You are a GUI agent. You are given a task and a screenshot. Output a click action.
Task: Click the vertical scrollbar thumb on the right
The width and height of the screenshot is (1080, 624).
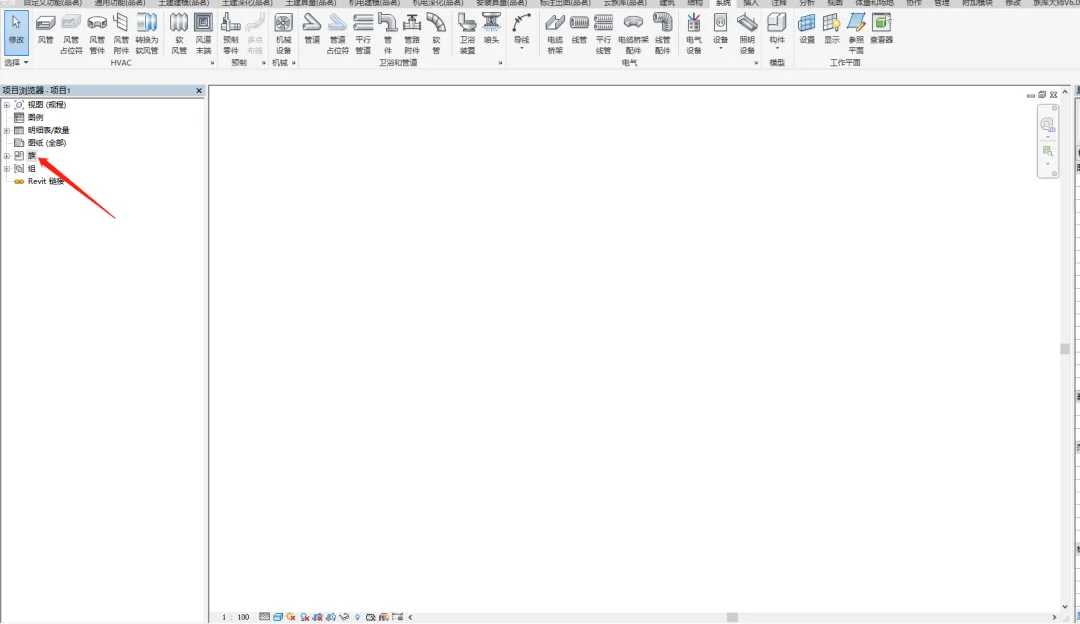click(1065, 349)
